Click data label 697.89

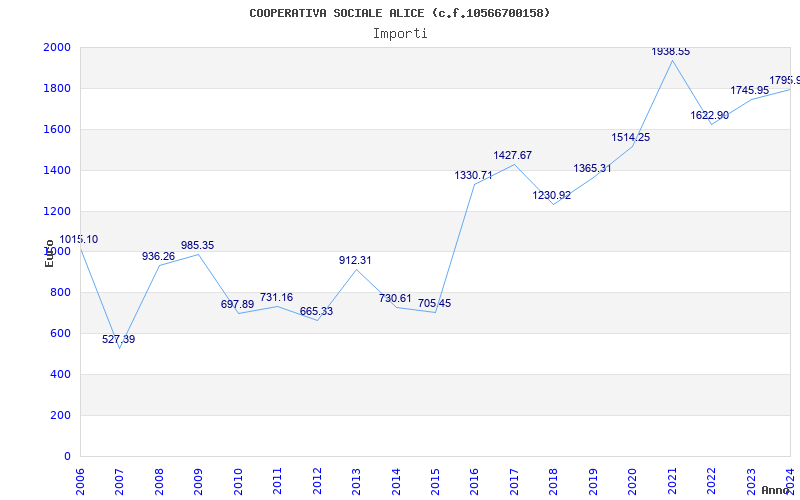click(x=237, y=304)
